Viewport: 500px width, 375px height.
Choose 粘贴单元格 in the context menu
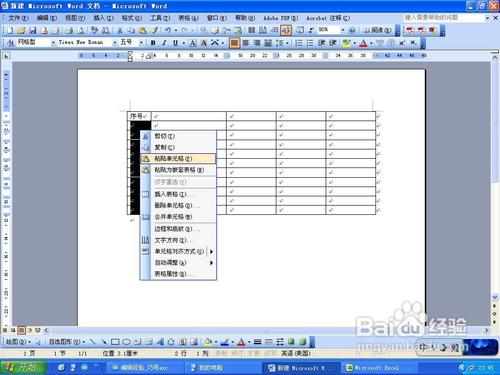click(x=178, y=159)
